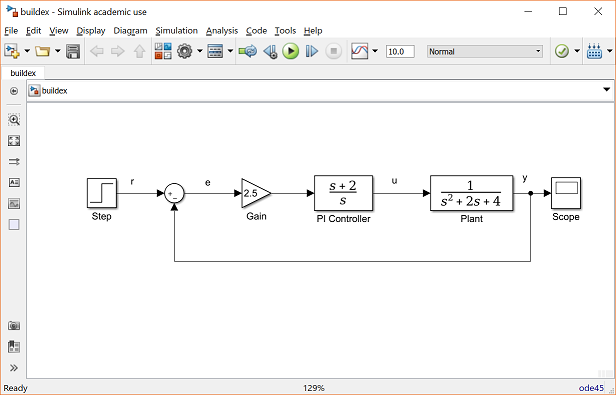Expand the palette chevrons at bottom left
Screen dimensions: 616x395
click(14, 368)
